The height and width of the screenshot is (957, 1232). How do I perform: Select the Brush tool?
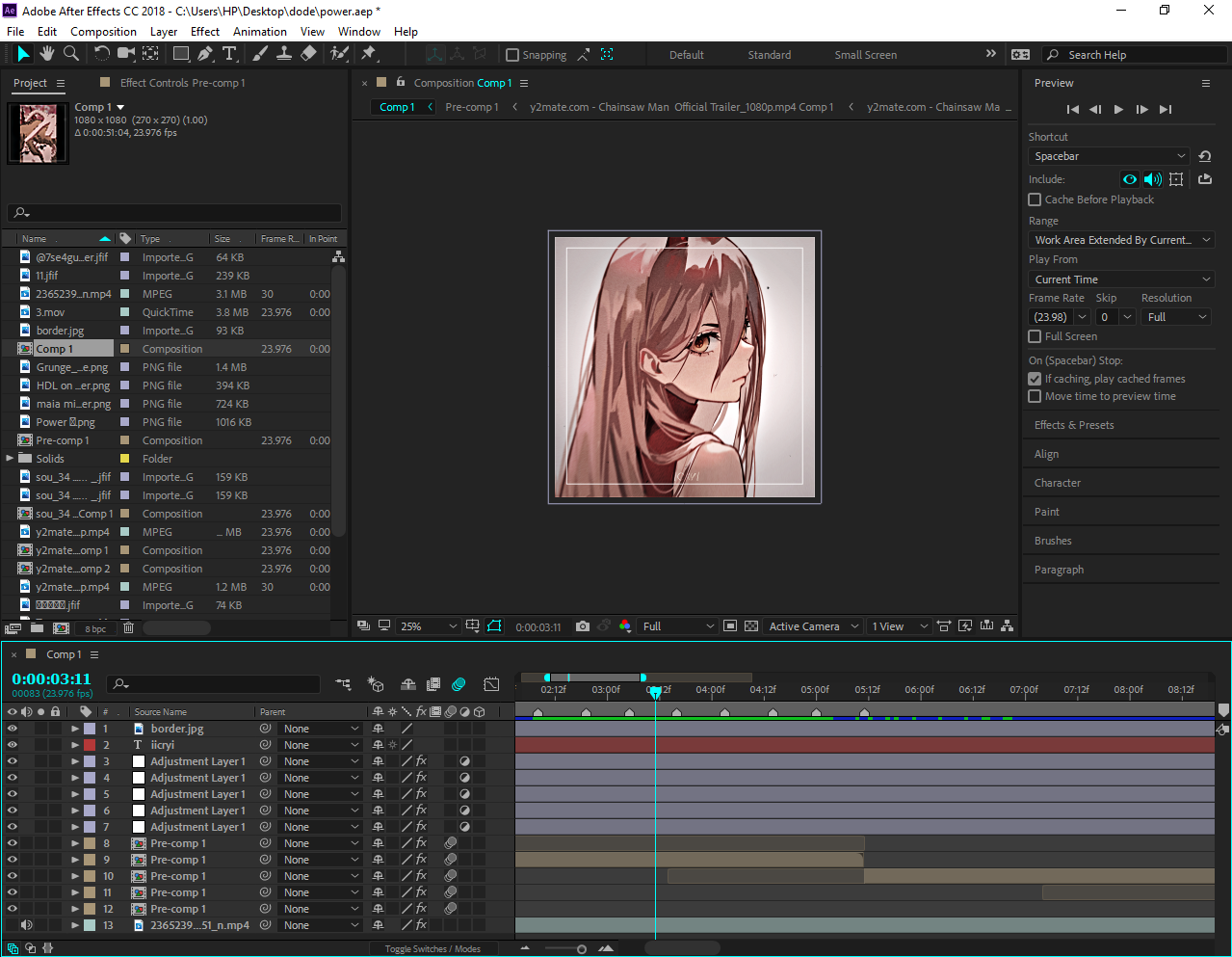point(260,54)
